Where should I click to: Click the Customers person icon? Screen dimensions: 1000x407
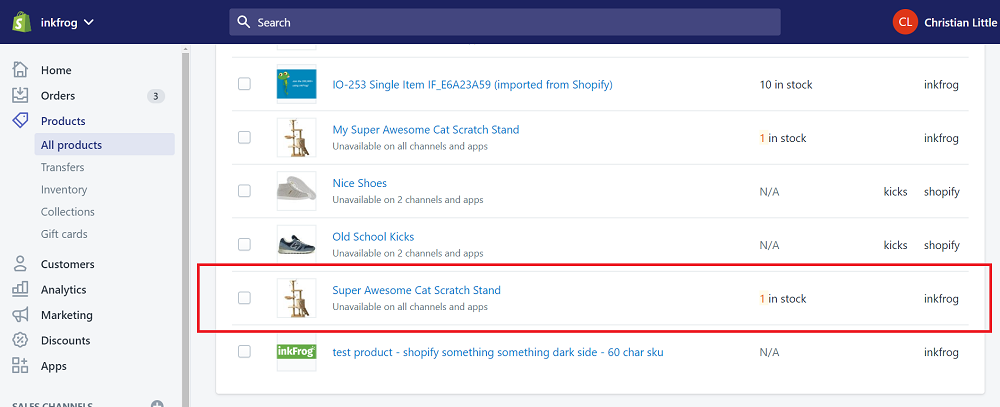(20, 264)
